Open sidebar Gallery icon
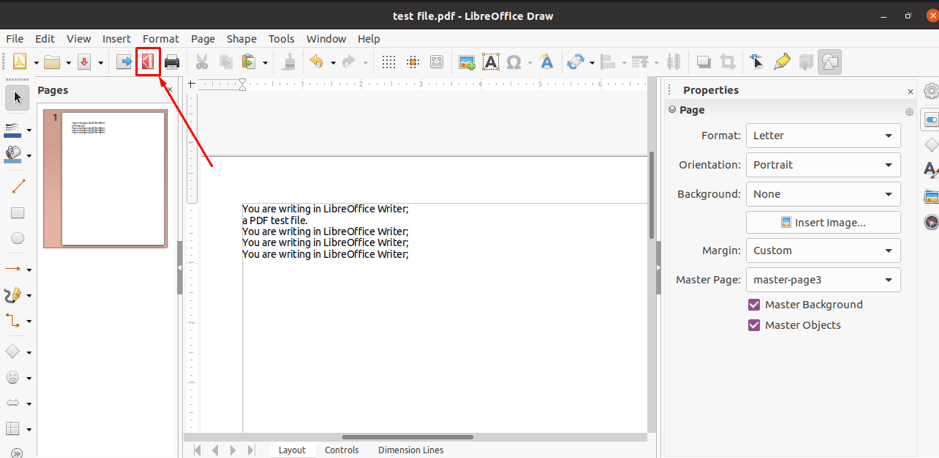Viewport: 939px width, 458px height. point(931,196)
